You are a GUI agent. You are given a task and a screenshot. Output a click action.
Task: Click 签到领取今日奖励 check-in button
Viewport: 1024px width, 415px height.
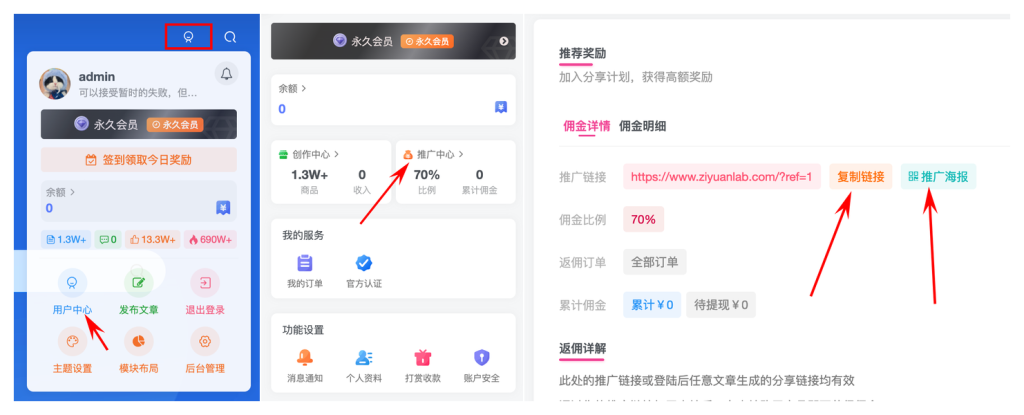coord(138,159)
